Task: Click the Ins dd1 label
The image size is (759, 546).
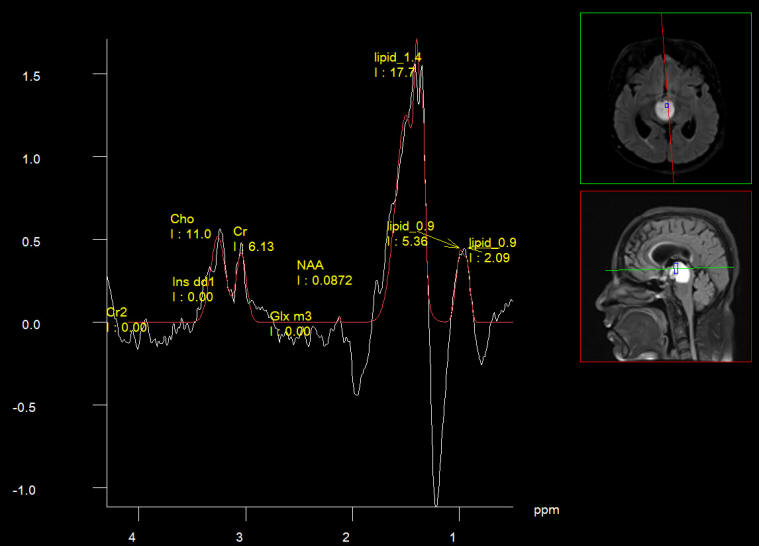Action: click(193, 282)
